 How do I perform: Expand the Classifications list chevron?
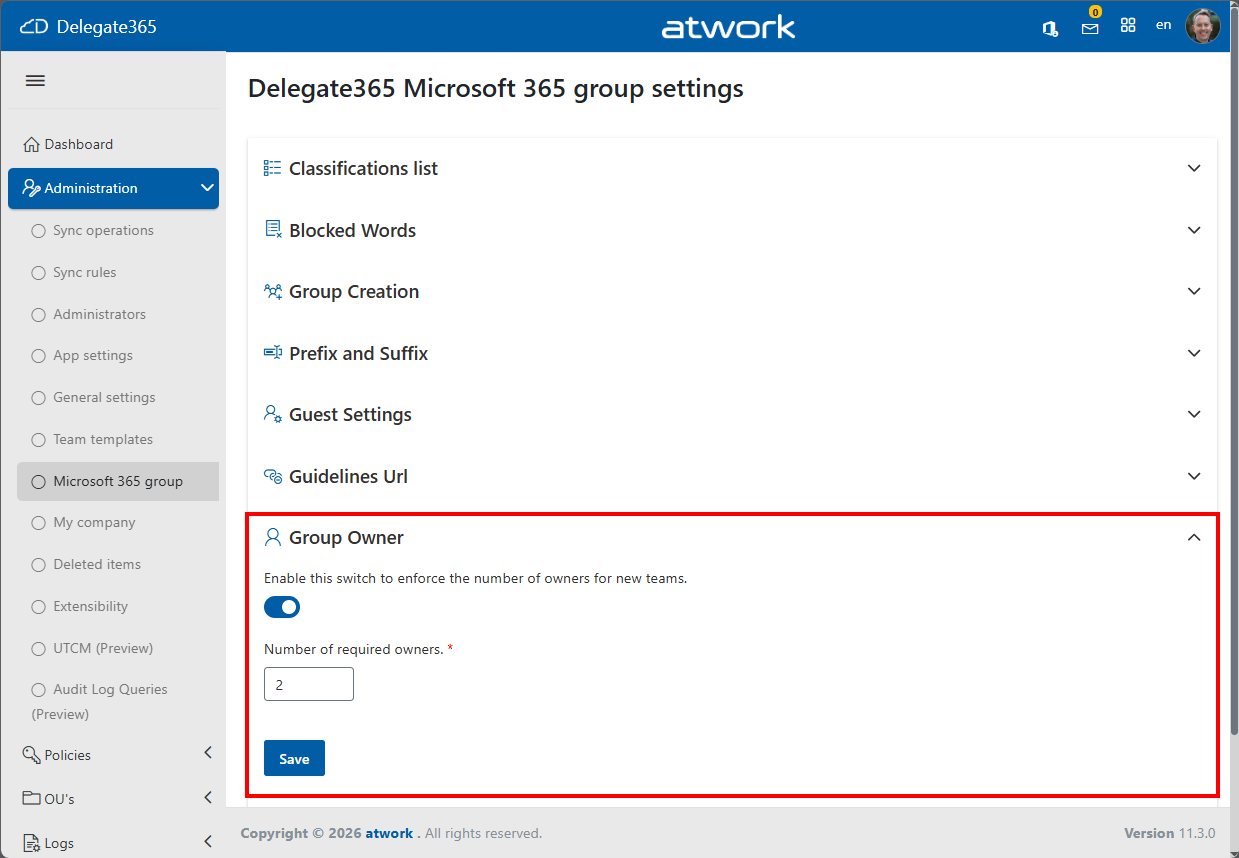pyautogui.click(x=1194, y=168)
